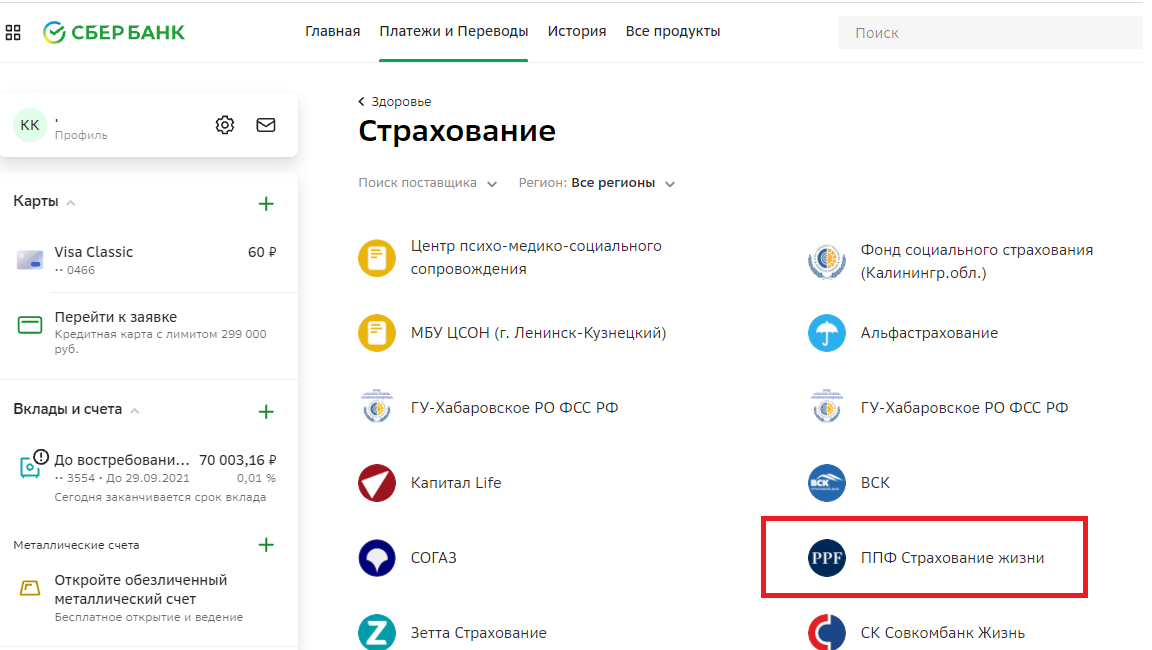This screenshot has width=1152, height=650.
Task: Open the Visa Classic card row
Action: pyautogui.click(x=149, y=260)
